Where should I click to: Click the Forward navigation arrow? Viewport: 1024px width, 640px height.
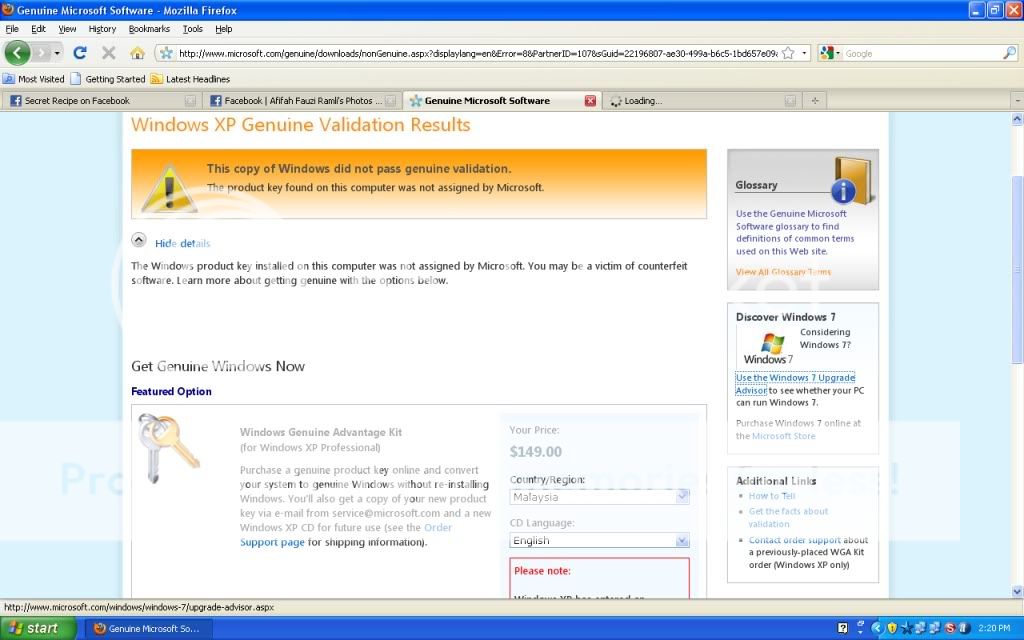(41, 53)
